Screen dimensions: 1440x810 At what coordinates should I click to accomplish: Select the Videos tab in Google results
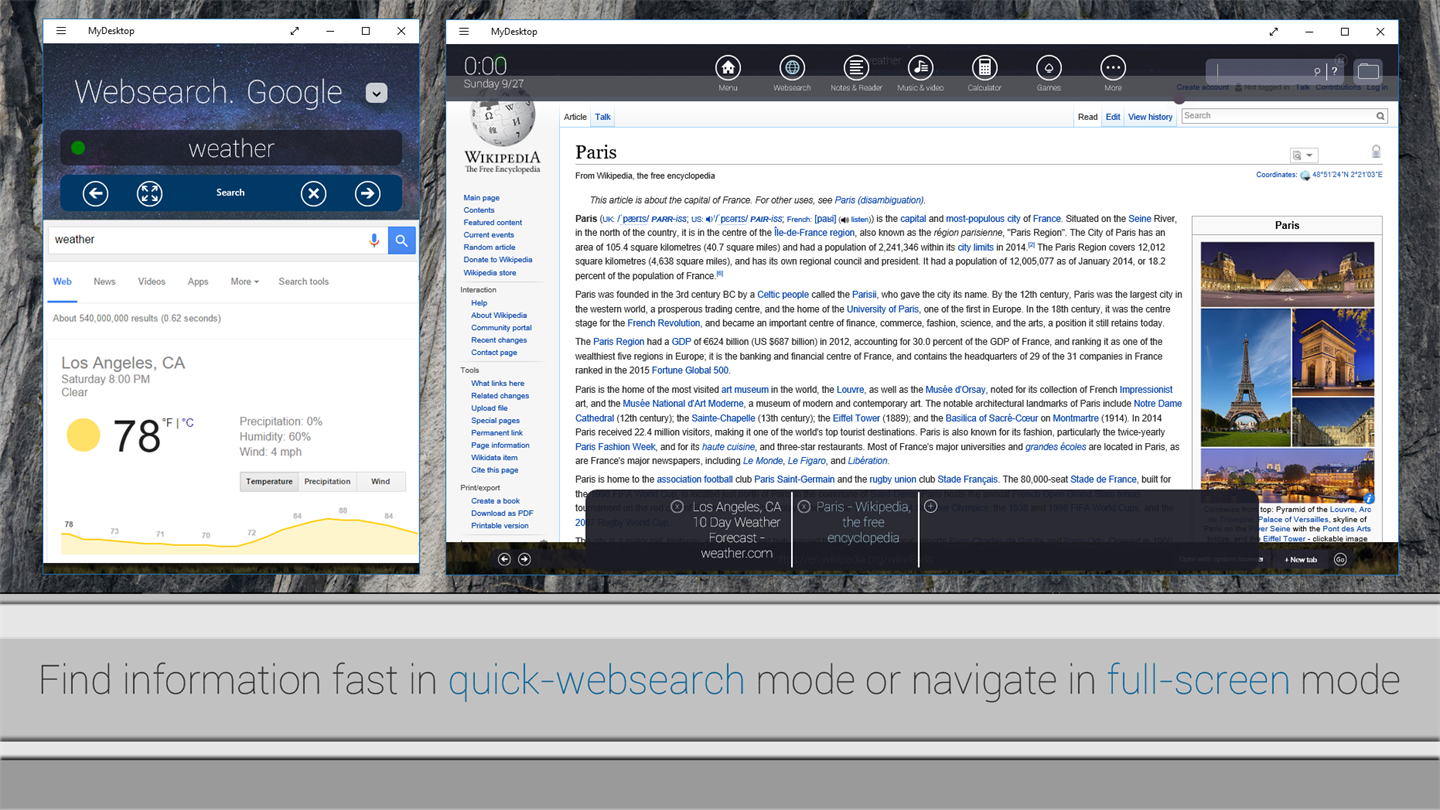click(151, 282)
